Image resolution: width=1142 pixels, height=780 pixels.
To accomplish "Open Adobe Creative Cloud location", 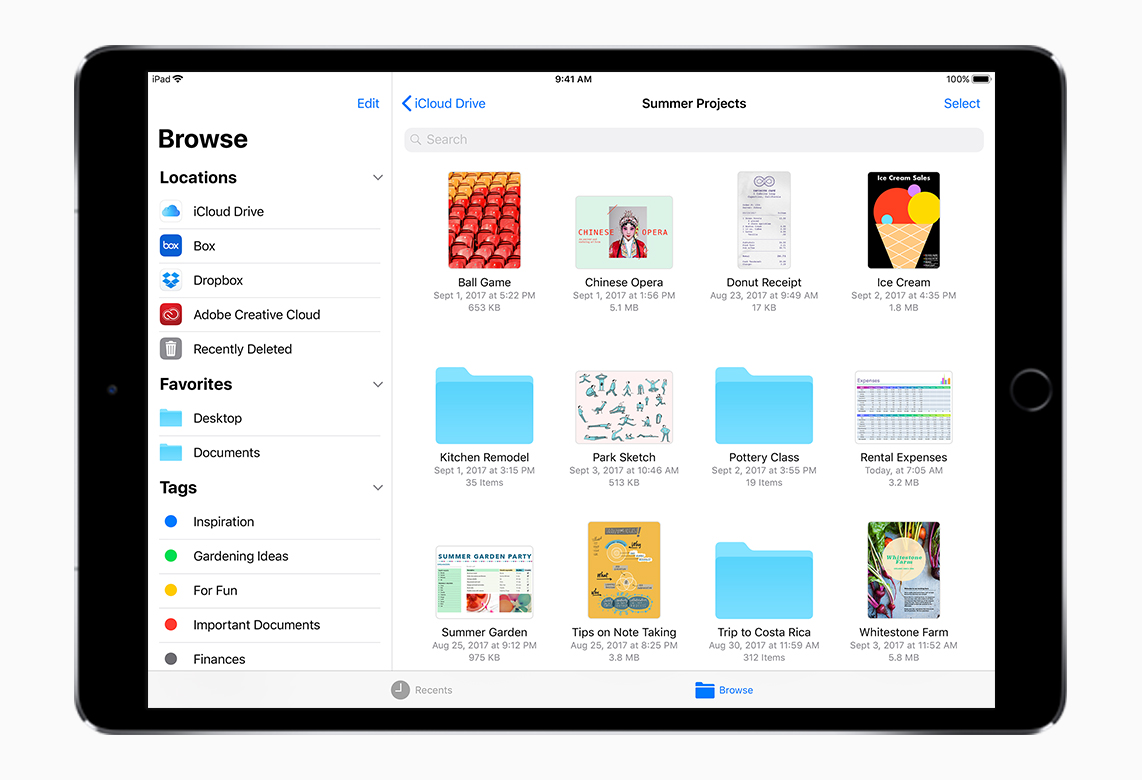I will [x=256, y=315].
